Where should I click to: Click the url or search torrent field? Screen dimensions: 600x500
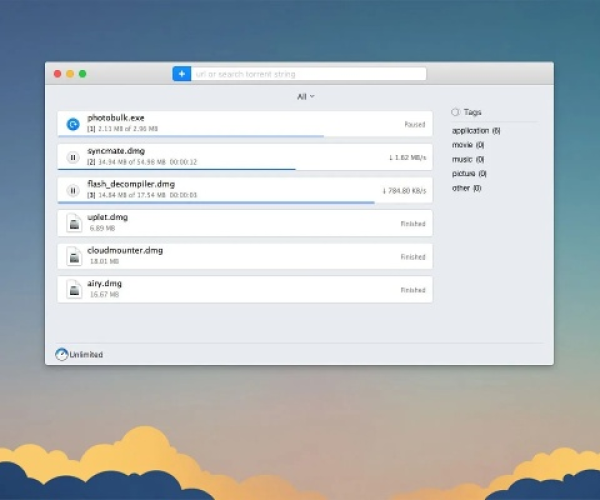click(x=308, y=74)
